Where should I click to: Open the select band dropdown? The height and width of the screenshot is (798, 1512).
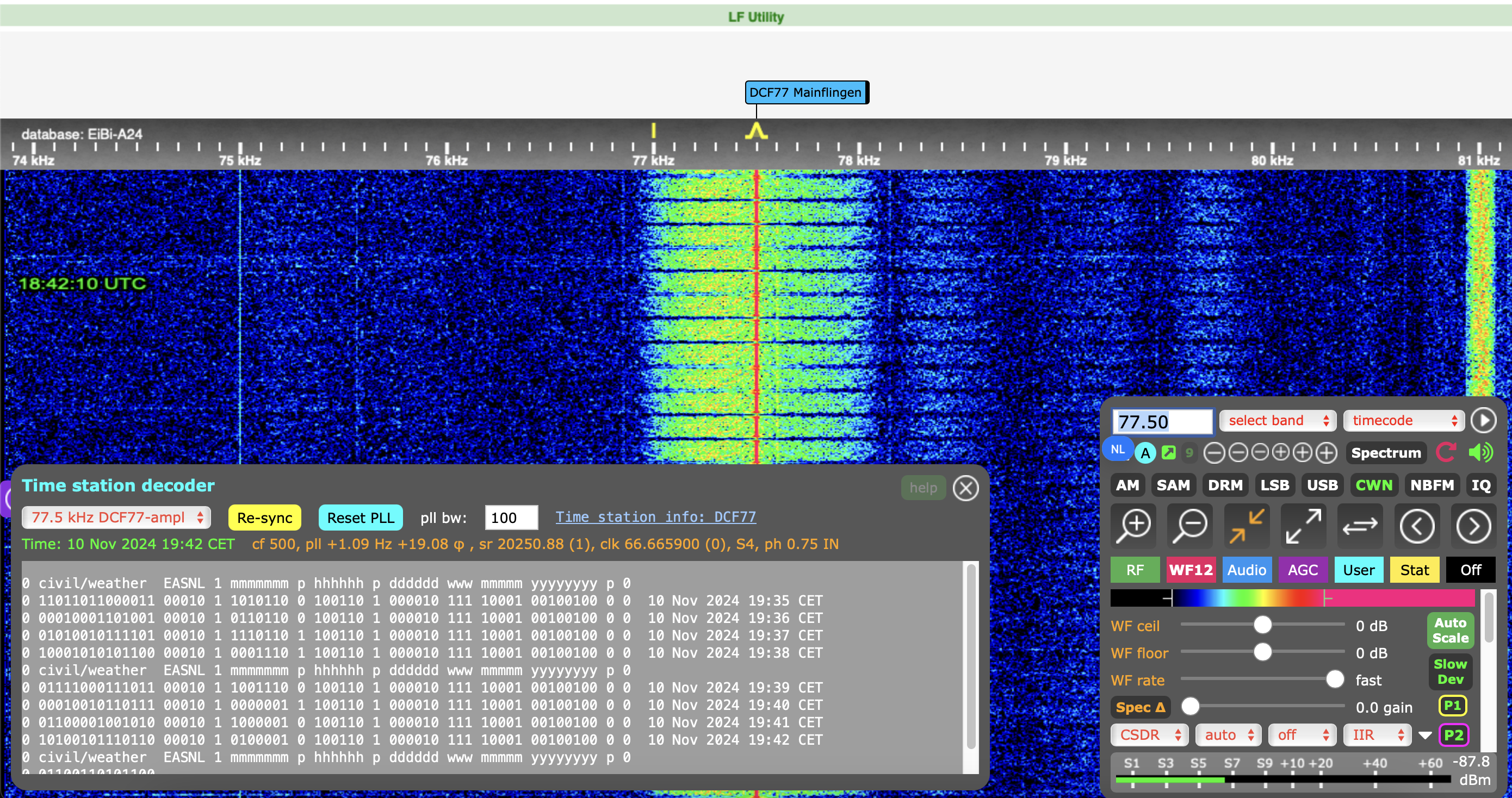tap(1278, 420)
